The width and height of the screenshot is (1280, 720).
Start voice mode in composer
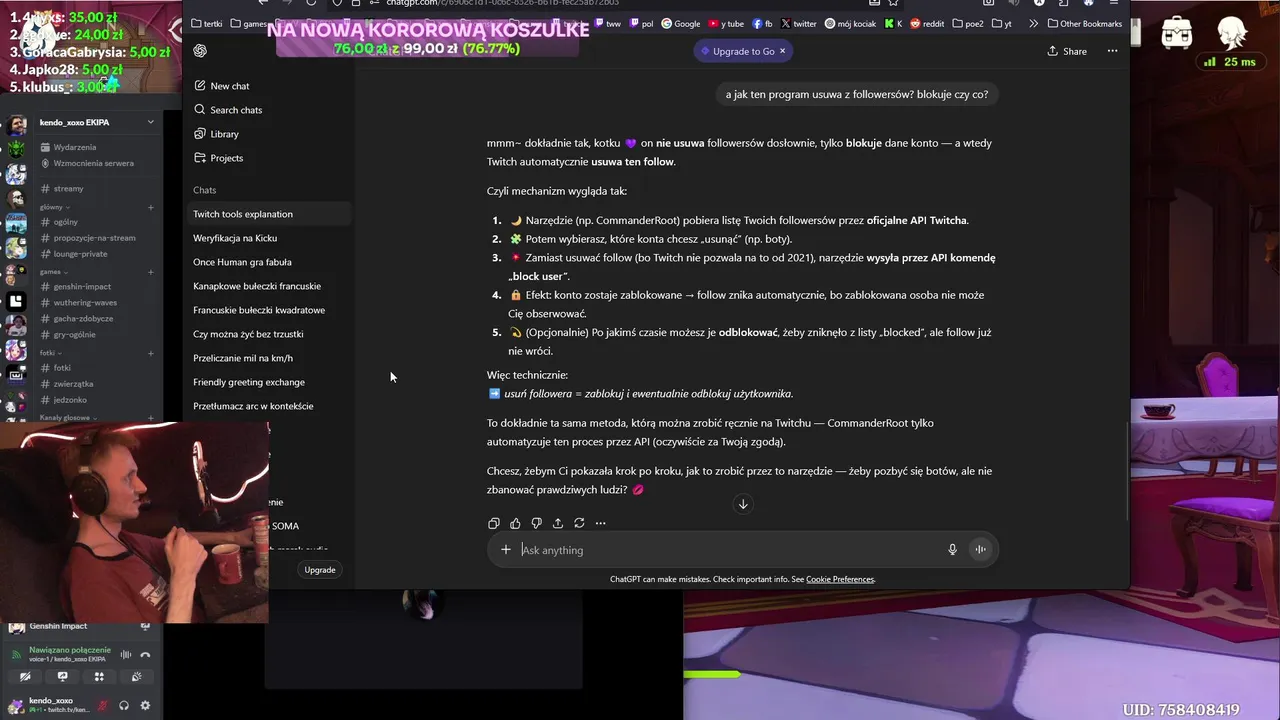(x=980, y=549)
